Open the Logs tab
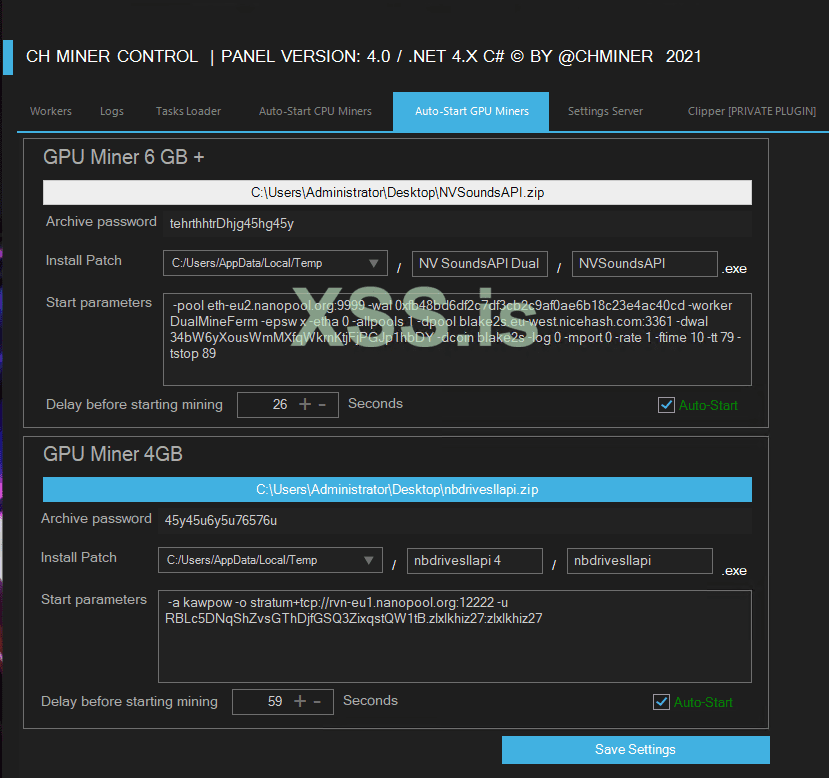The image size is (829, 778). [x=112, y=111]
